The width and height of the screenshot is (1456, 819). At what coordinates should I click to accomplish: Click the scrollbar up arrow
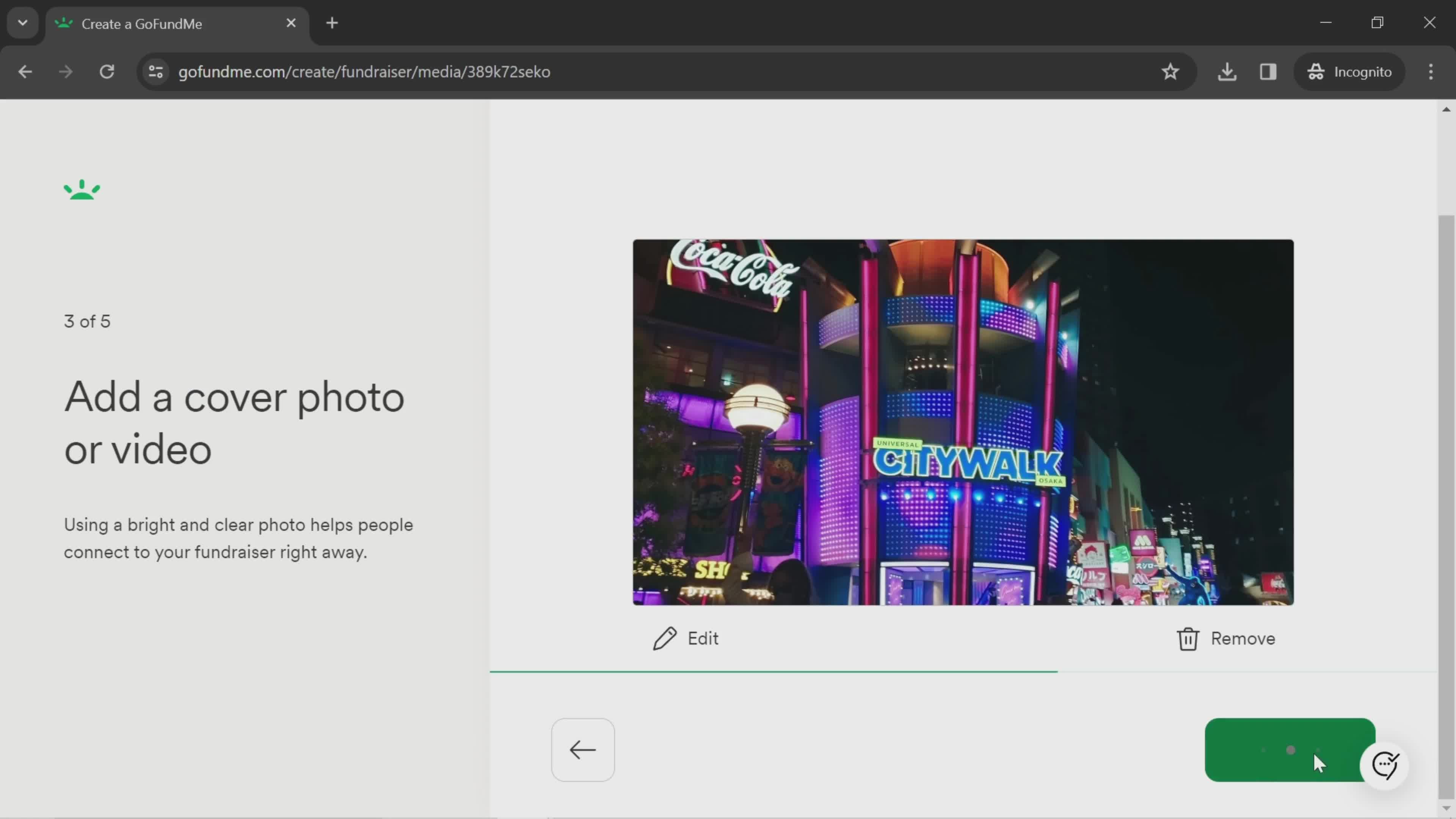1446,109
